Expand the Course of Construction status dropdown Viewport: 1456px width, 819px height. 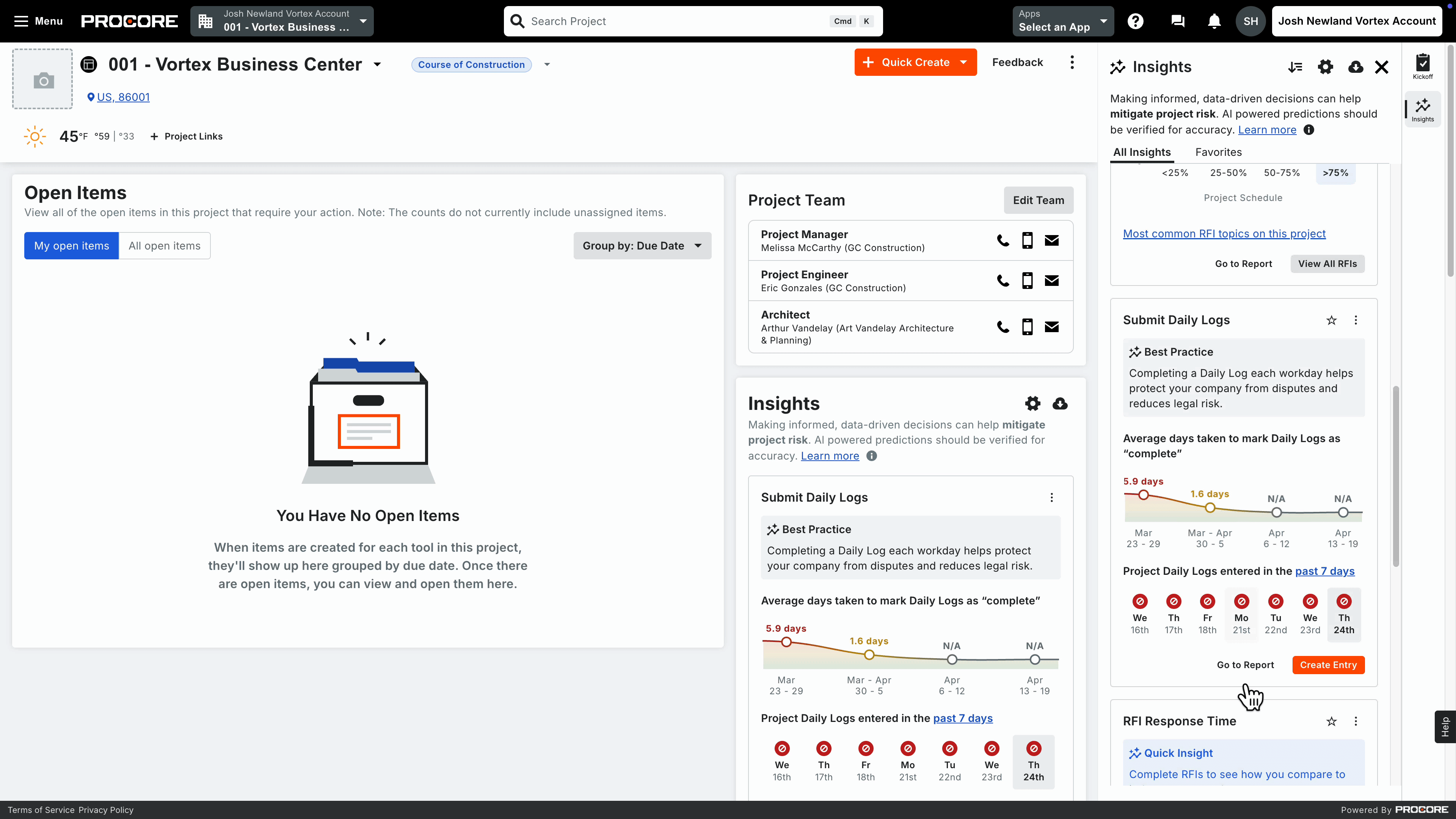click(546, 64)
